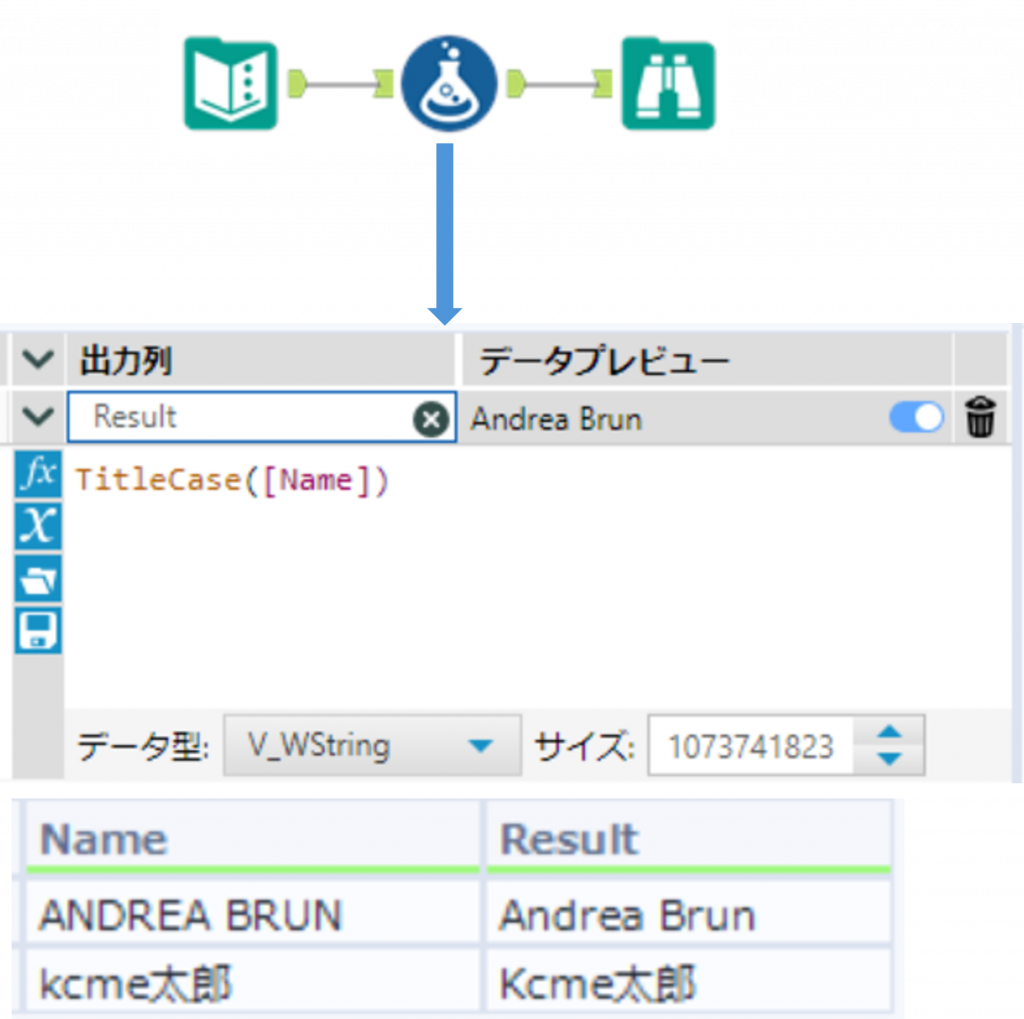Screen dimensions: 1024x1019
Task: Decrease size with the down arrow
Action: pyautogui.click(x=888, y=759)
